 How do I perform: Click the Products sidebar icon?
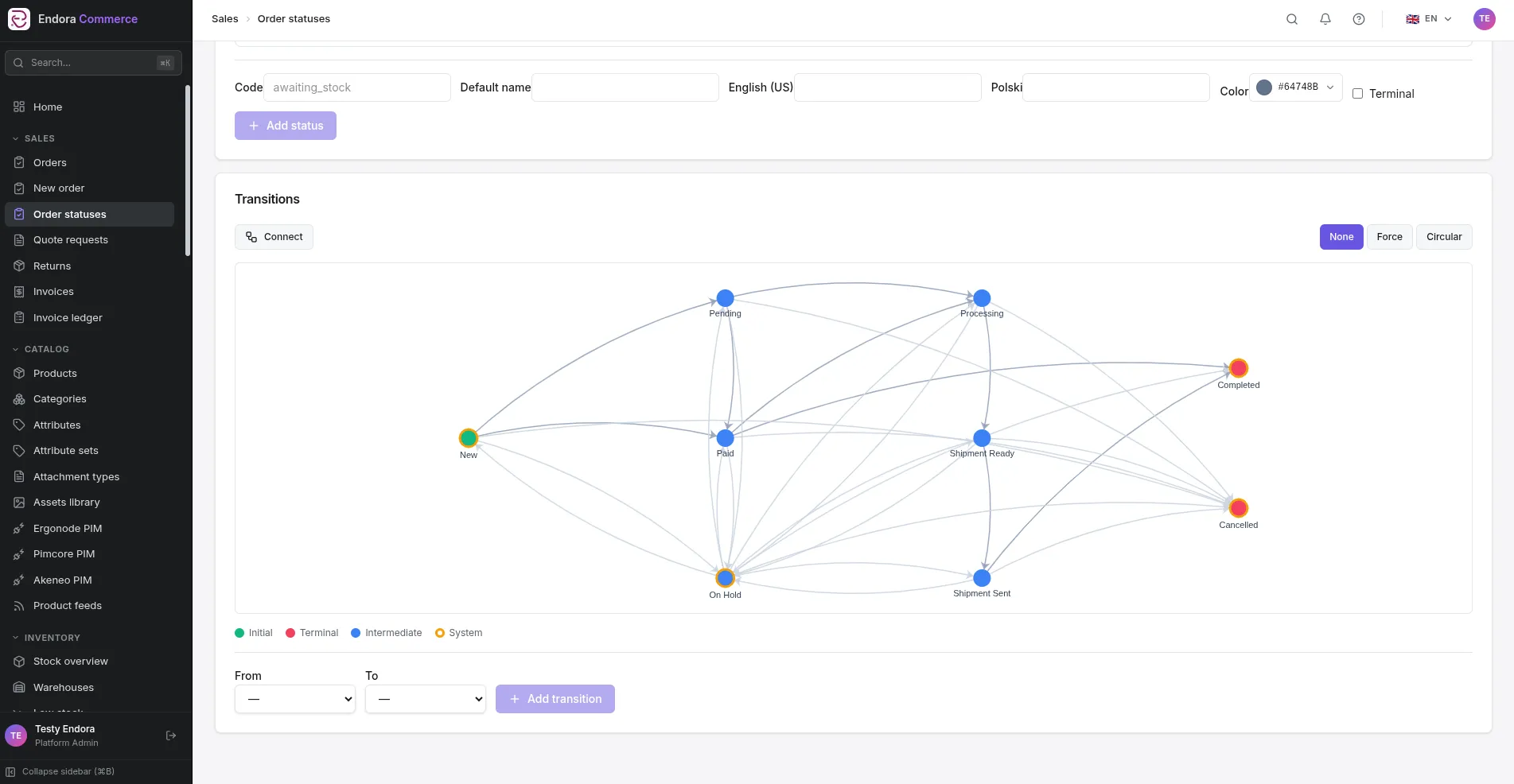[x=19, y=373]
